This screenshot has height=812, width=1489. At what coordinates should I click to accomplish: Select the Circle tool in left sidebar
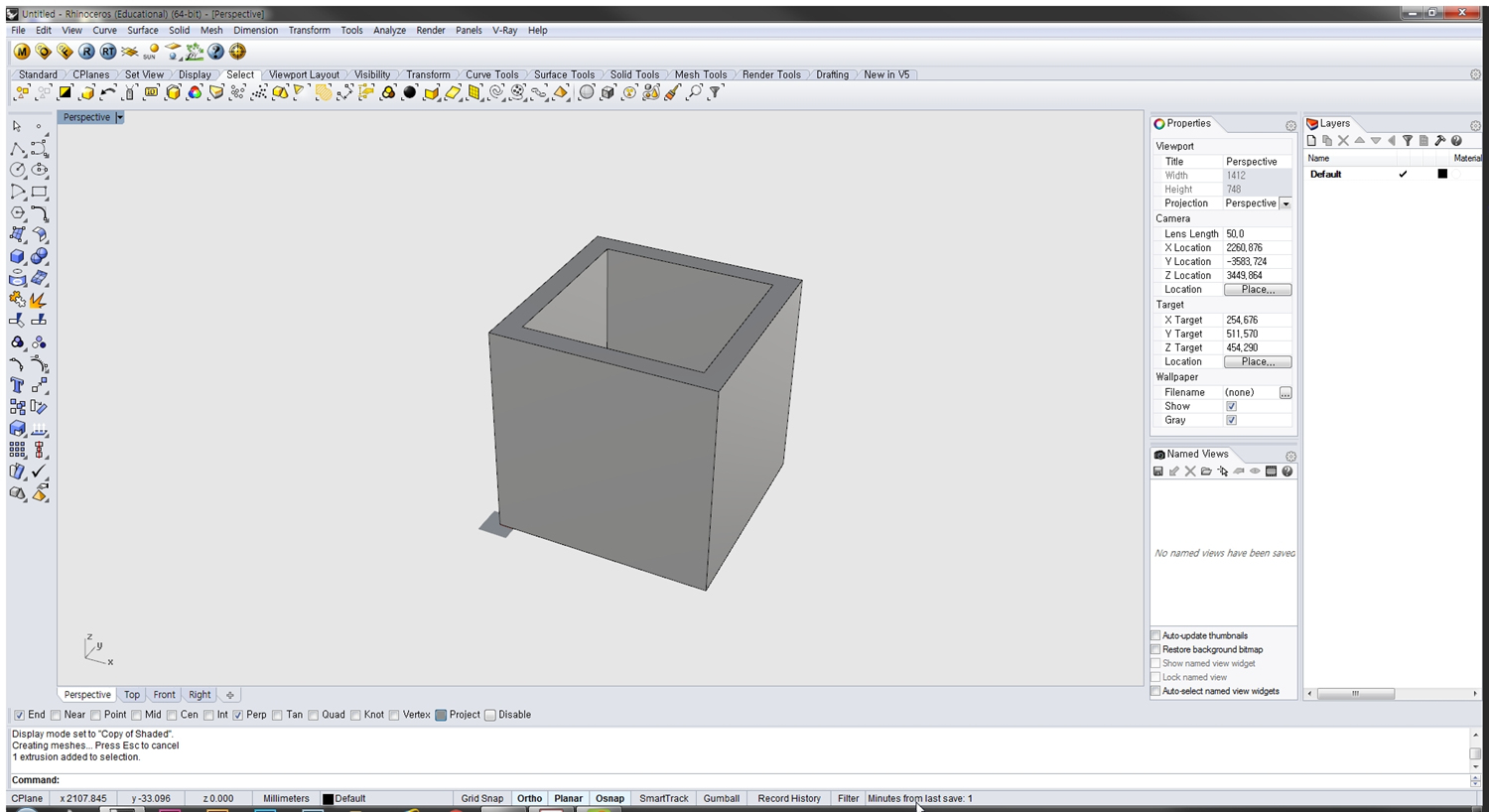pos(17,170)
